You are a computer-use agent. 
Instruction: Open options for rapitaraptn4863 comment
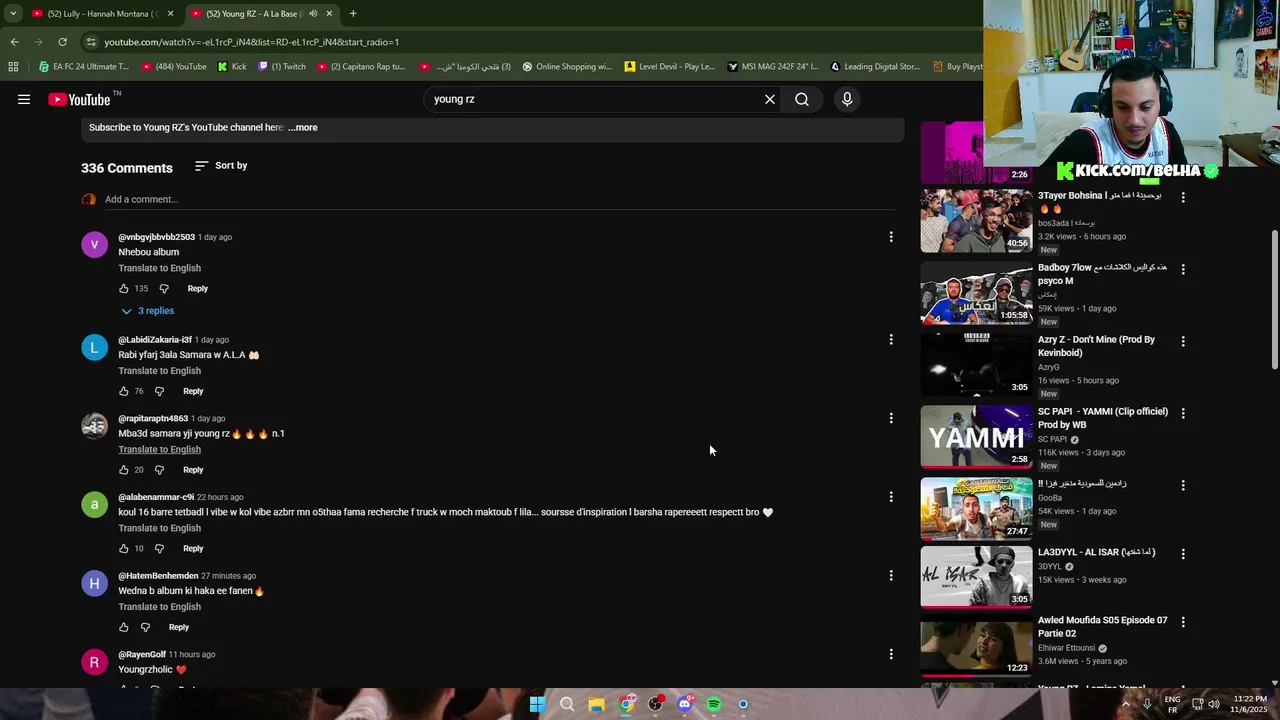tap(891, 418)
